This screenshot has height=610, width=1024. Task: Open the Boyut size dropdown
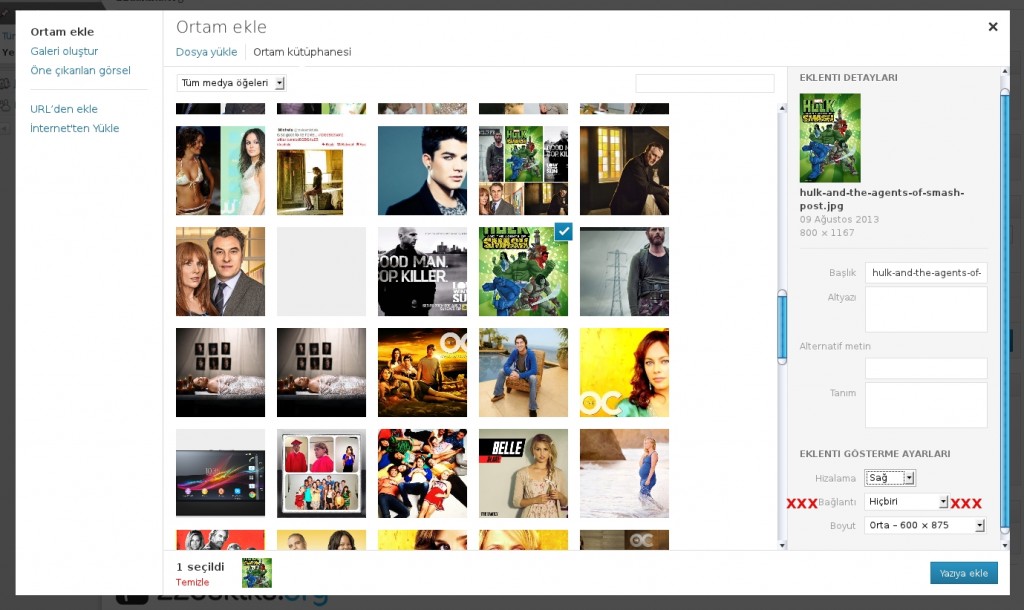click(x=924, y=525)
